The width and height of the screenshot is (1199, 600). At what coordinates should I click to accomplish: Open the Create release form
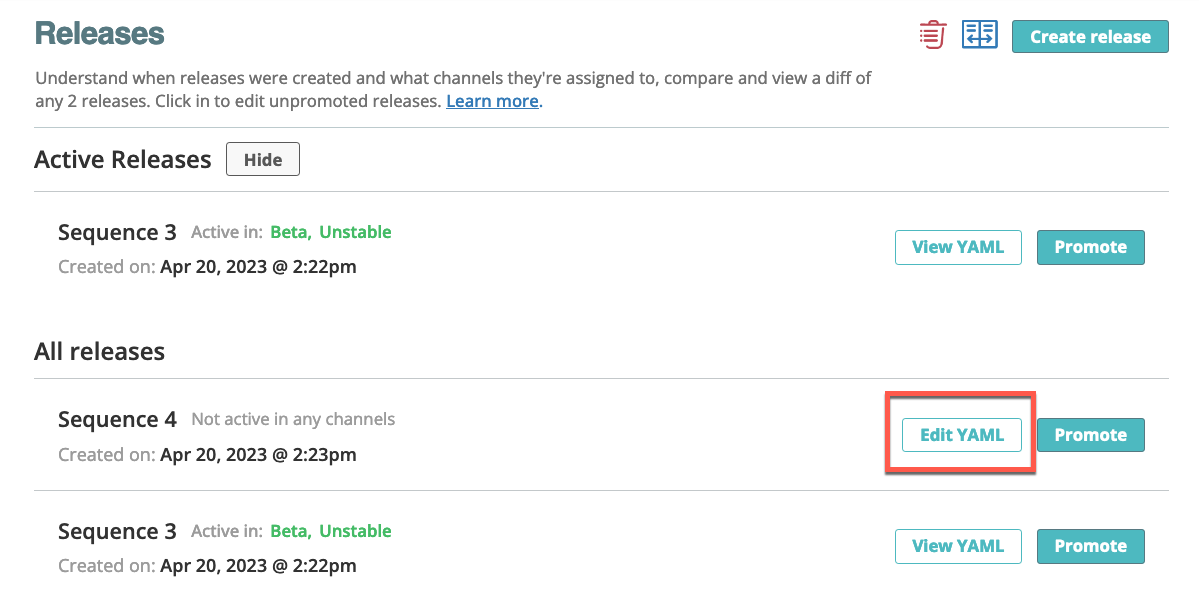point(1090,36)
